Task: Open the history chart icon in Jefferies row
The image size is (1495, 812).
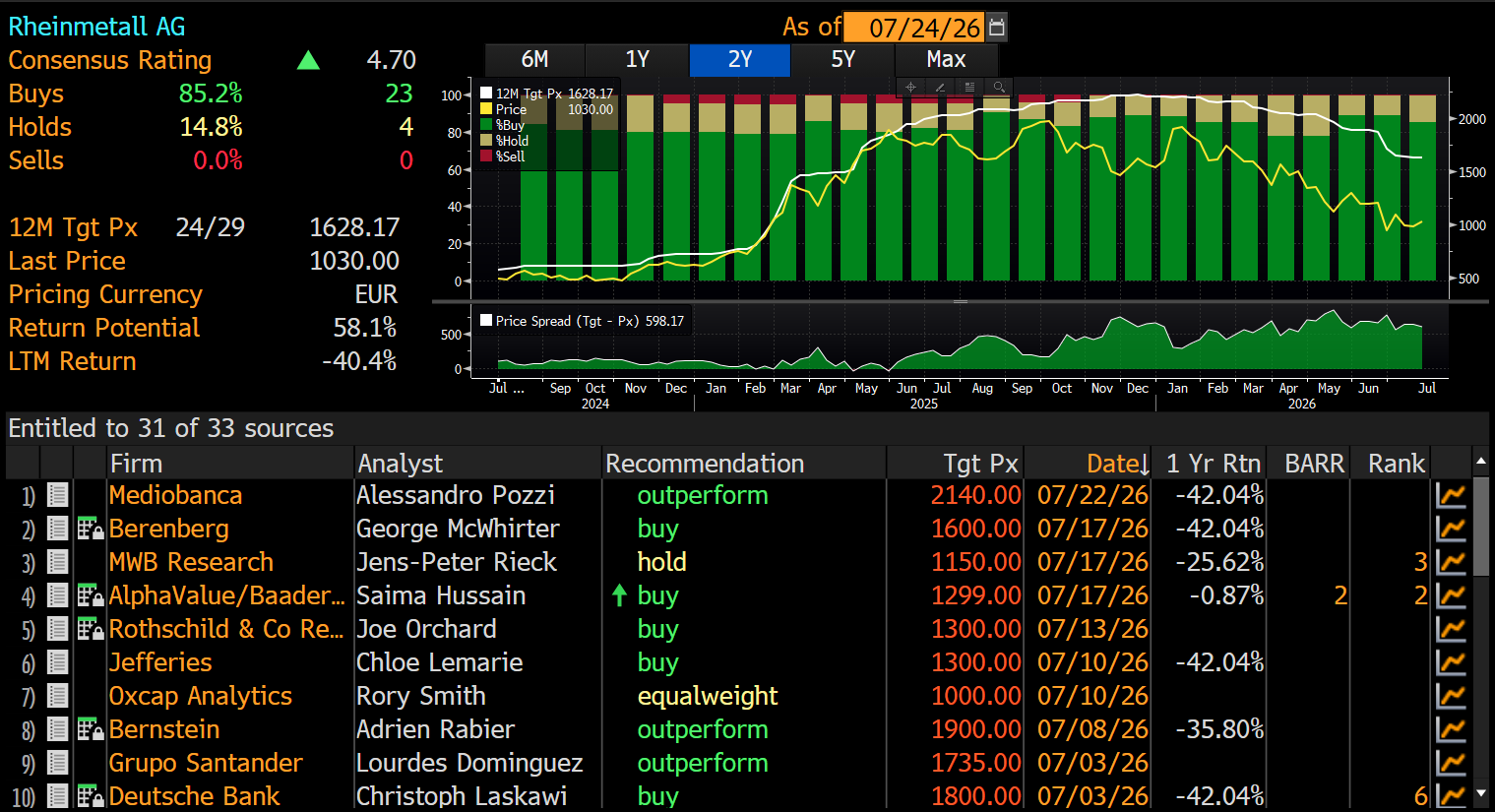Action: coord(1451,662)
